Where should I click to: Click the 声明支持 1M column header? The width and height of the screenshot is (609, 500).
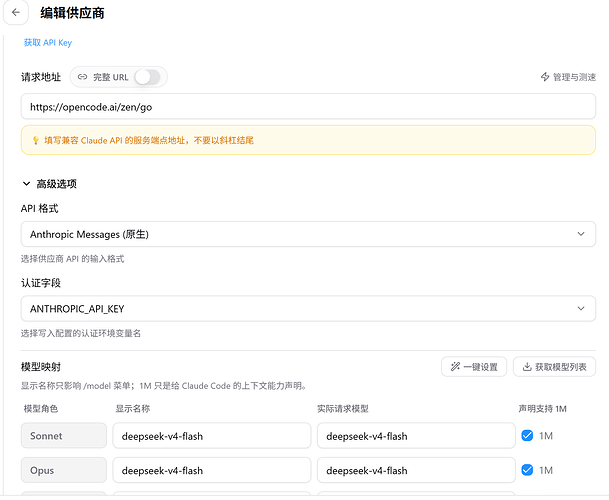543,409
